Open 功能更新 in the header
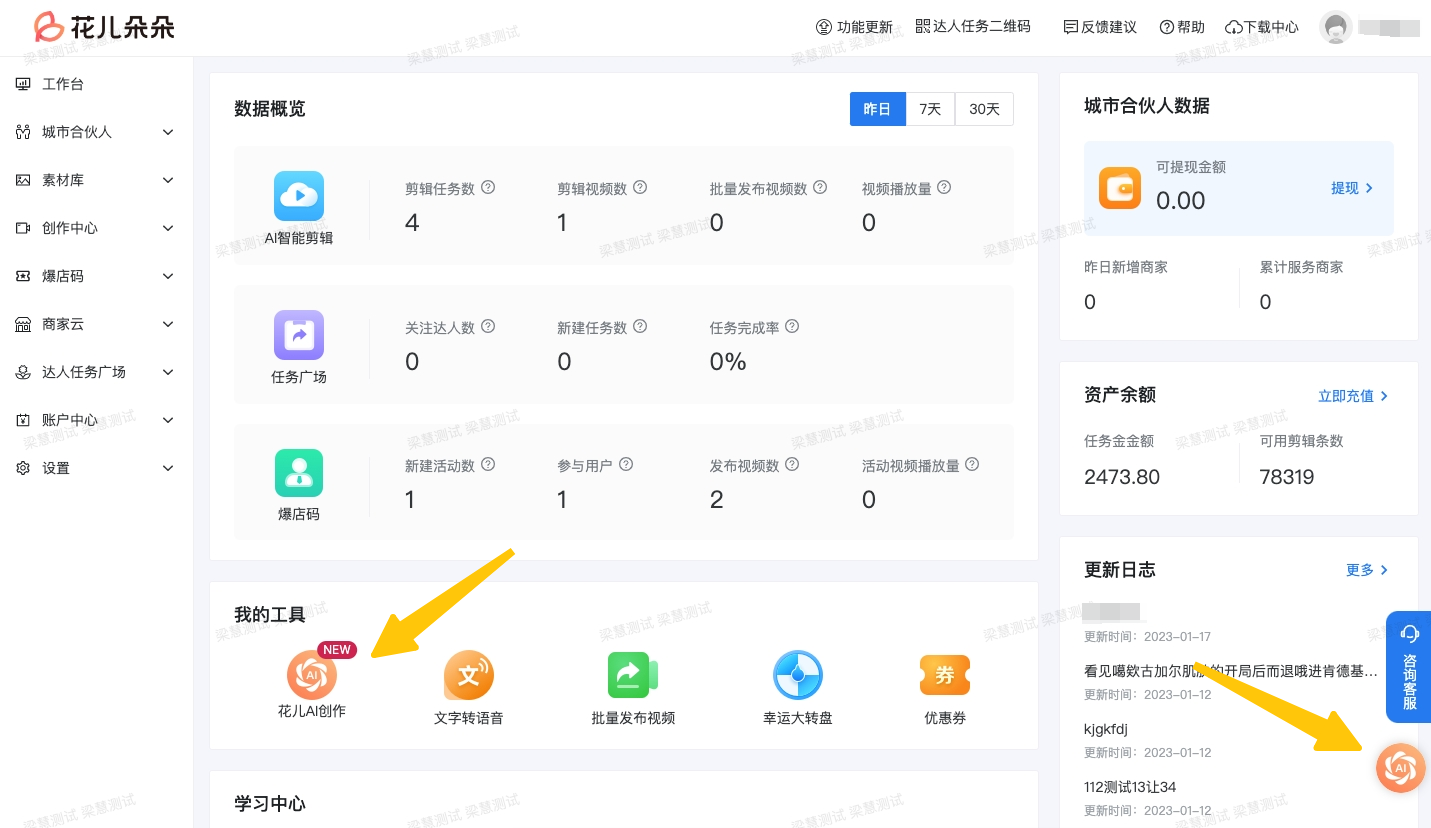 [x=854, y=27]
